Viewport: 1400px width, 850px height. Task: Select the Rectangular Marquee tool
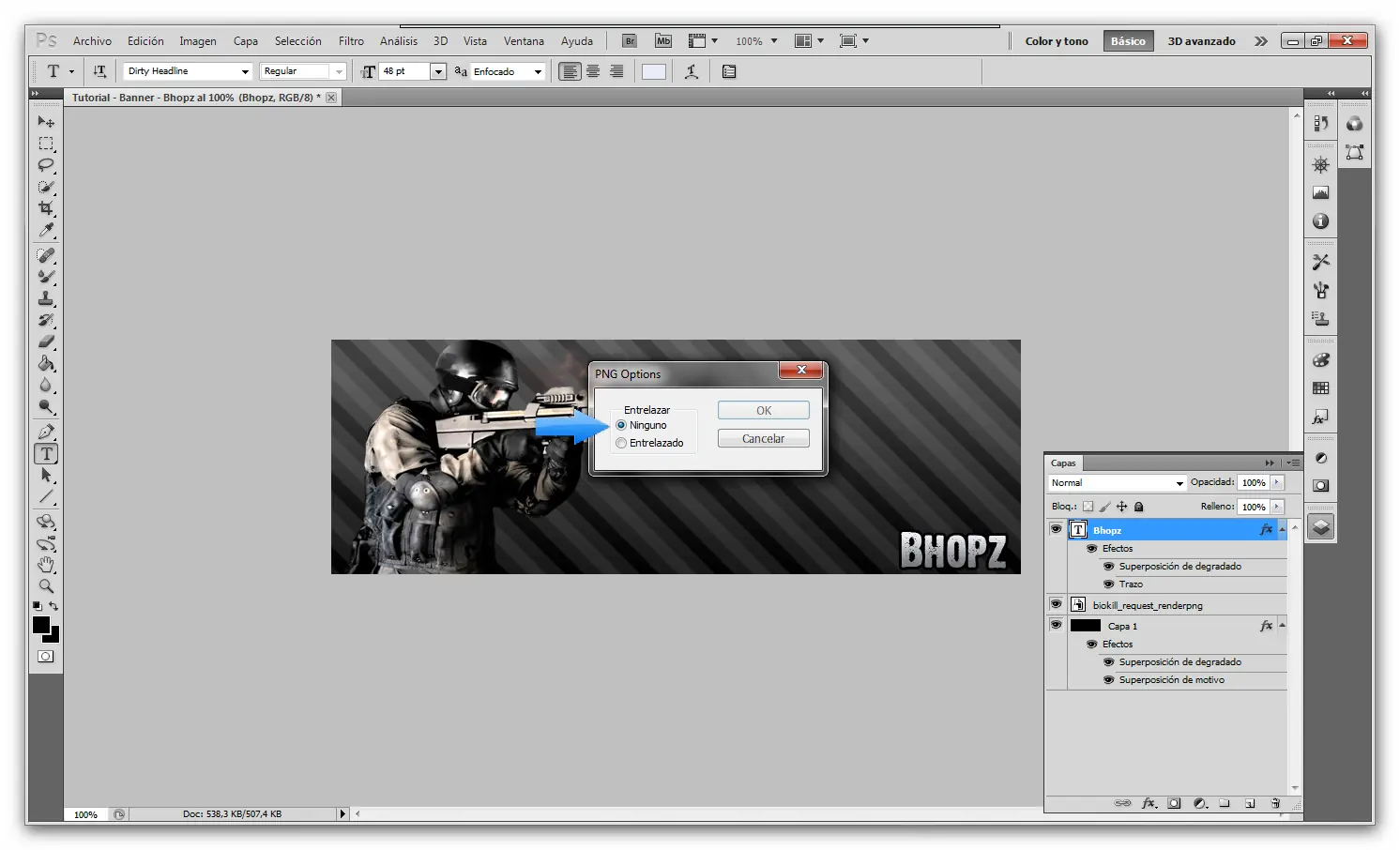[46, 144]
